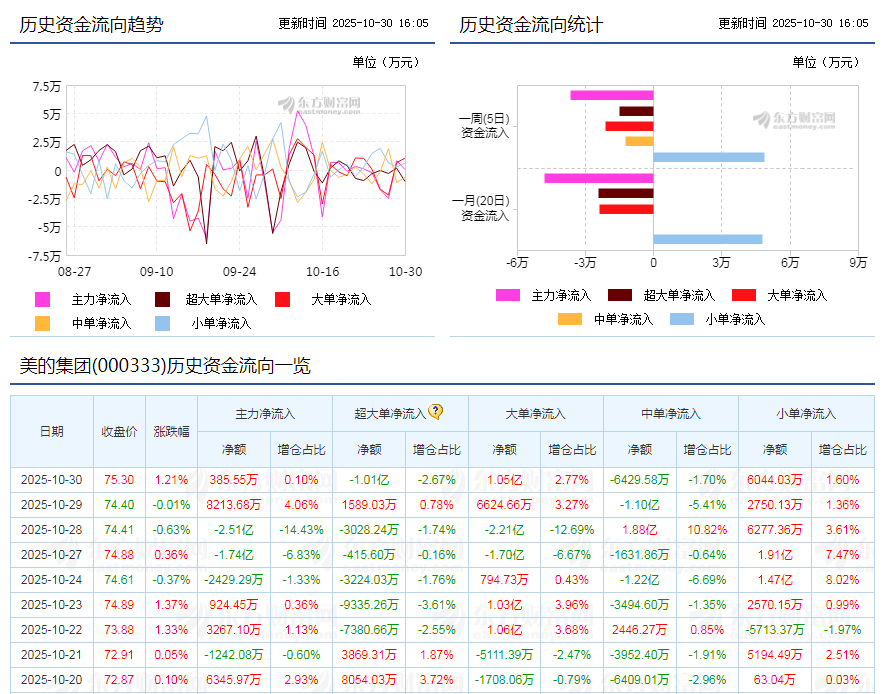
Task: Click the 6624.66万 large order value
Action: (x=504, y=505)
